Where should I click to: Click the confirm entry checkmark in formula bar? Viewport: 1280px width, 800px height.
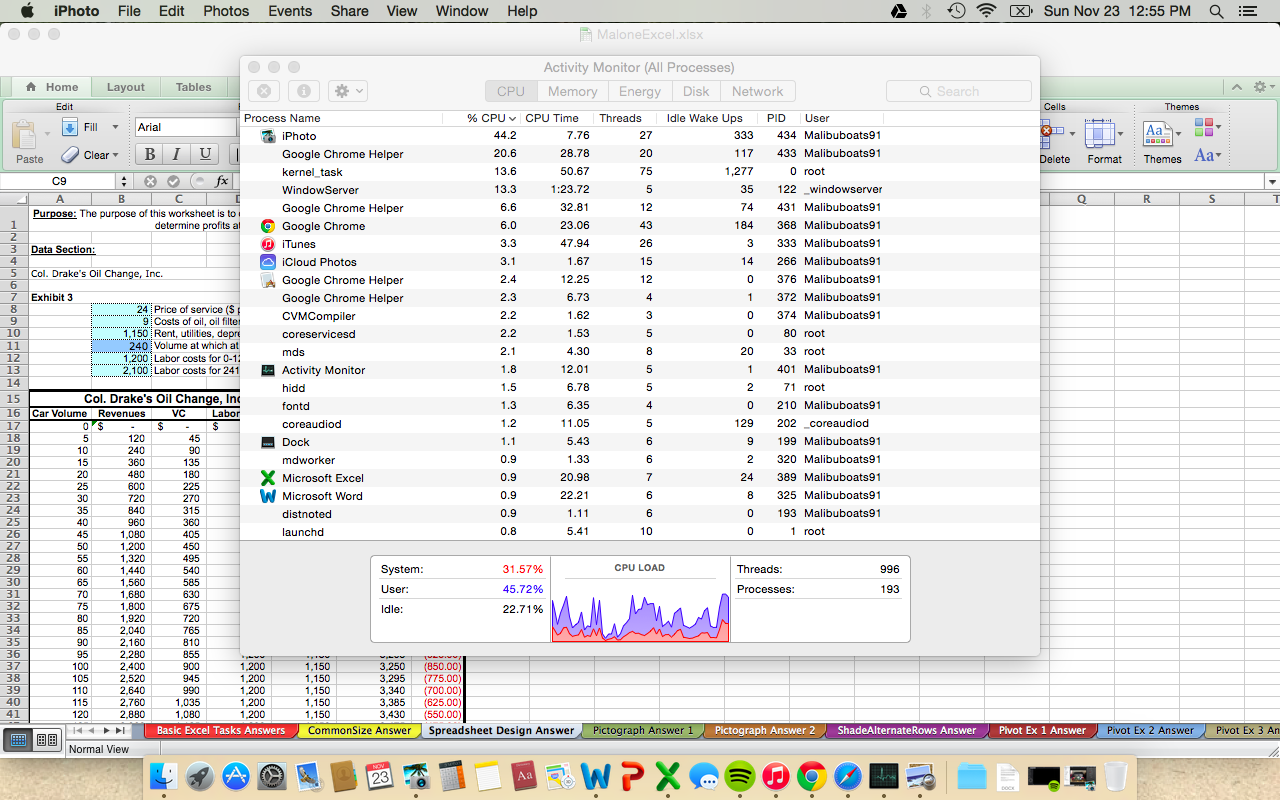click(x=173, y=181)
